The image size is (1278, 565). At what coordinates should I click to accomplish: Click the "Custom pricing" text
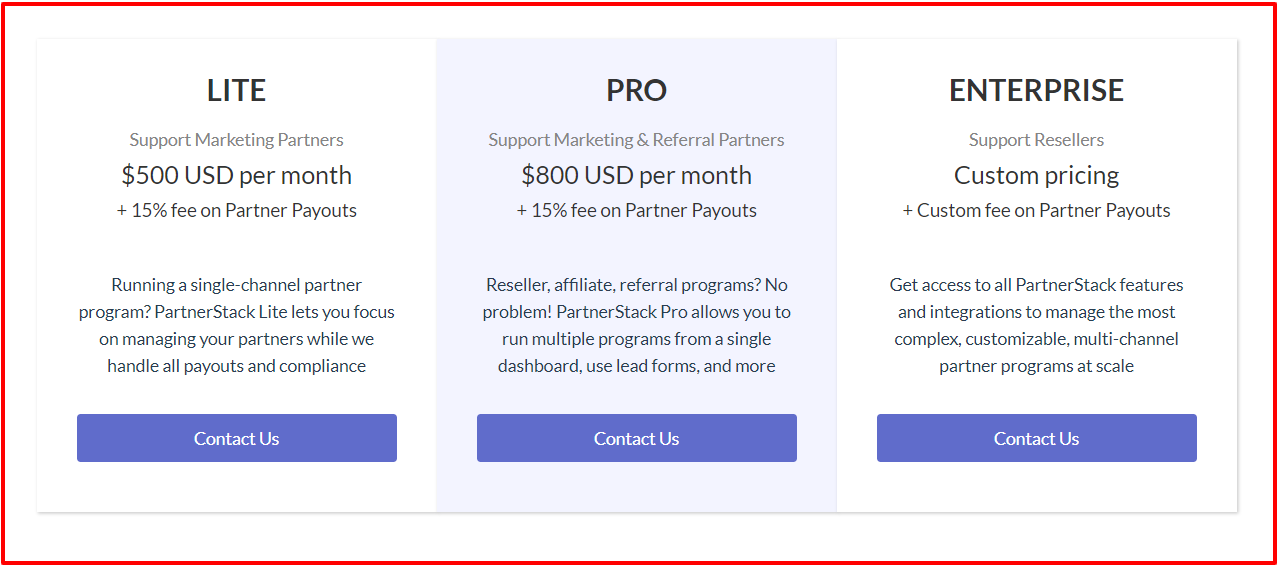(1037, 175)
